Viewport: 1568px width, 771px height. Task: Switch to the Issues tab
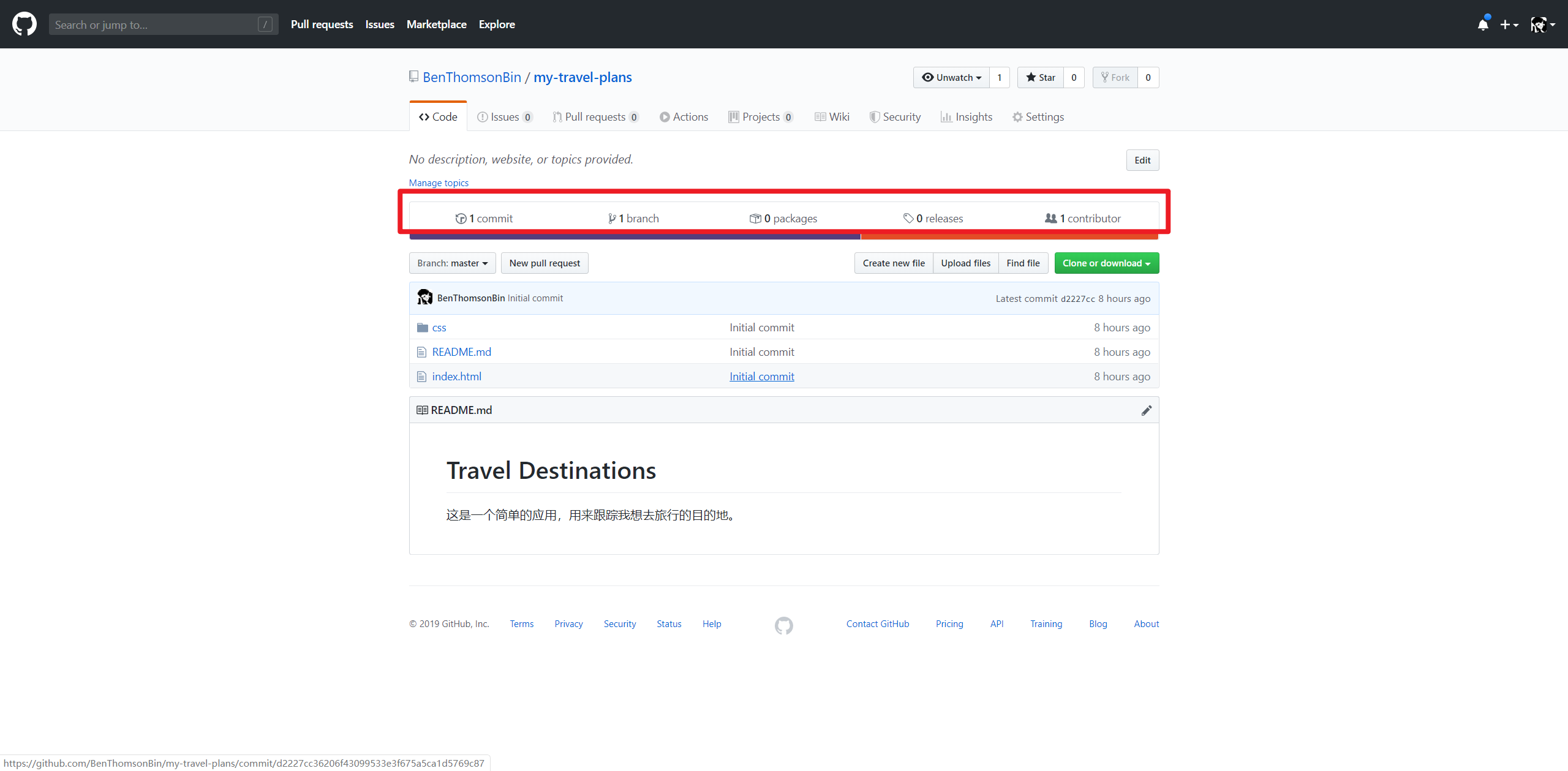505,116
